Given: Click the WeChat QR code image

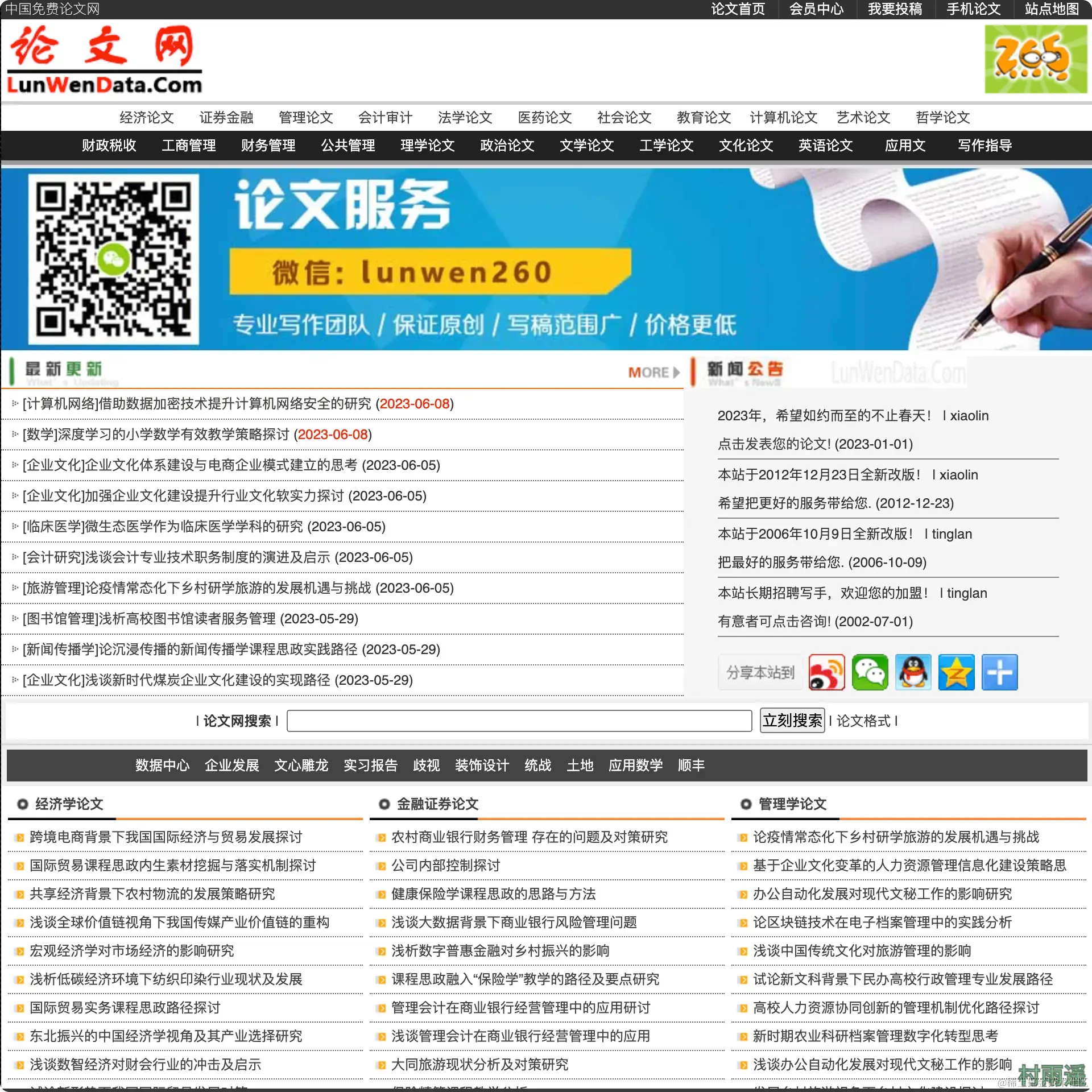Looking at the screenshot, I should [x=113, y=259].
